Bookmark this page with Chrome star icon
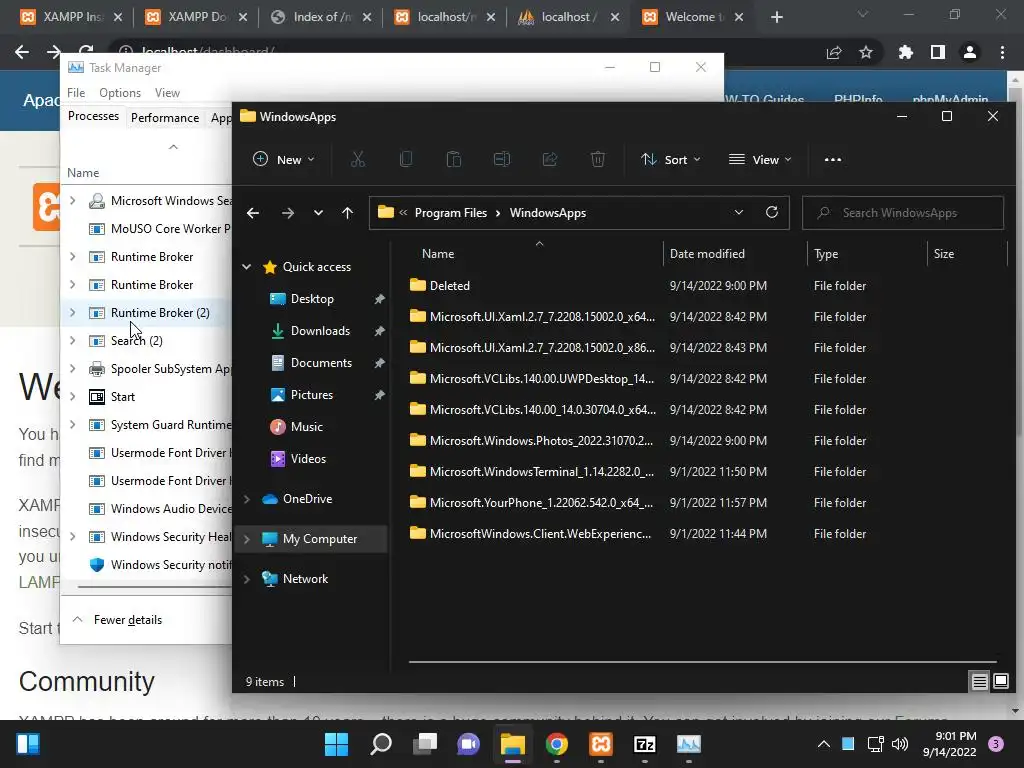This screenshot has width=1024, height=768. [x=866, y=52]
